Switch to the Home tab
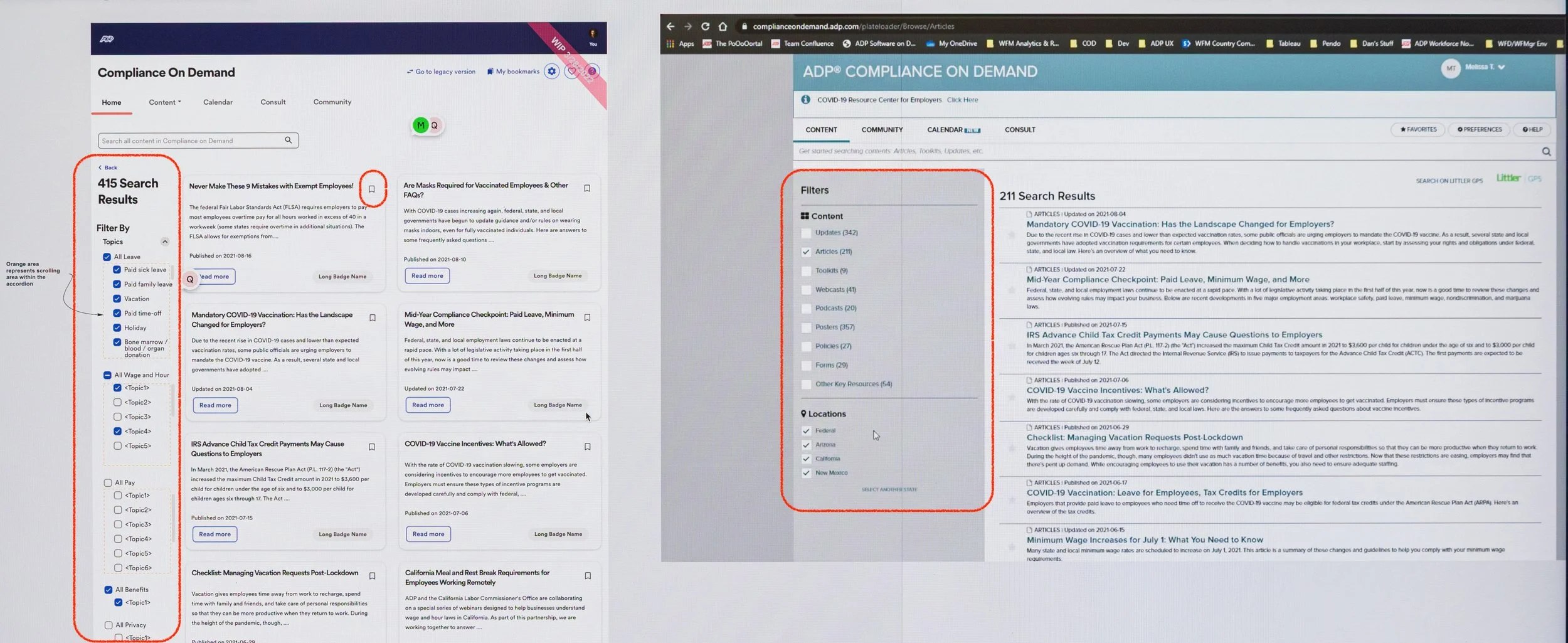This screenshot has height=643, width=1568. click(x=112, y=102)
